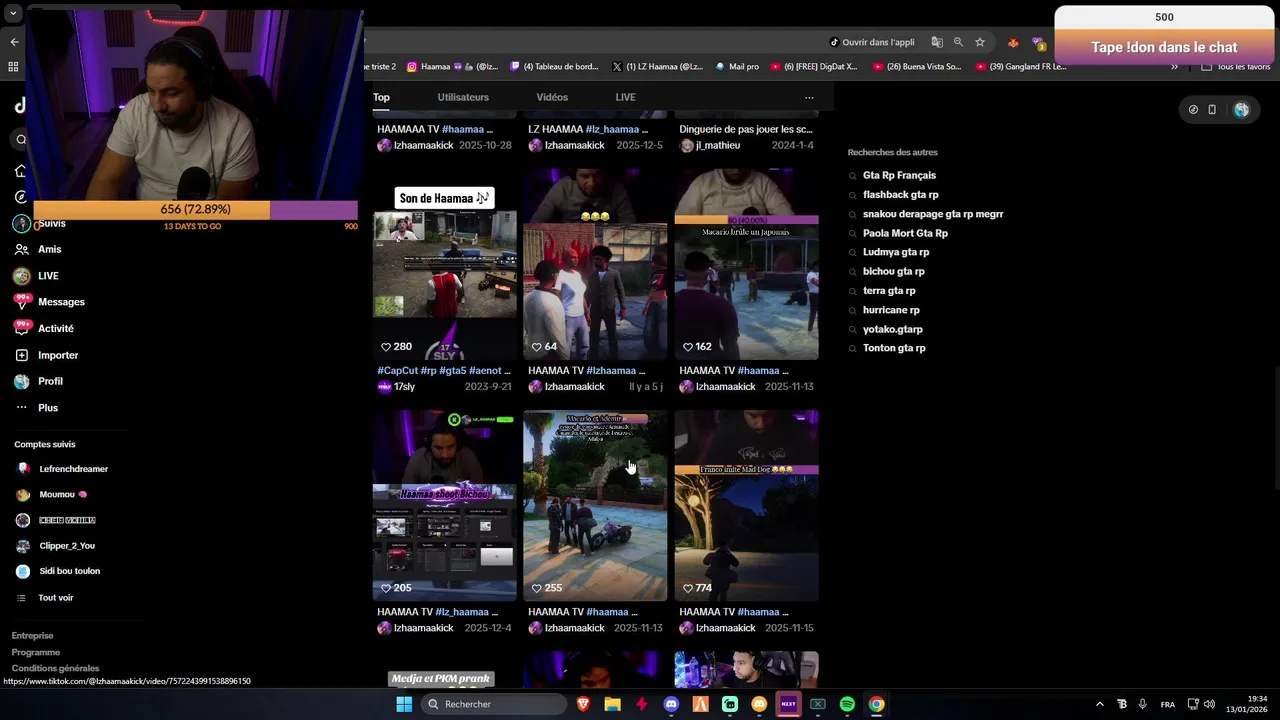Search suggestion flashback gta rp

tap(901, 195)
